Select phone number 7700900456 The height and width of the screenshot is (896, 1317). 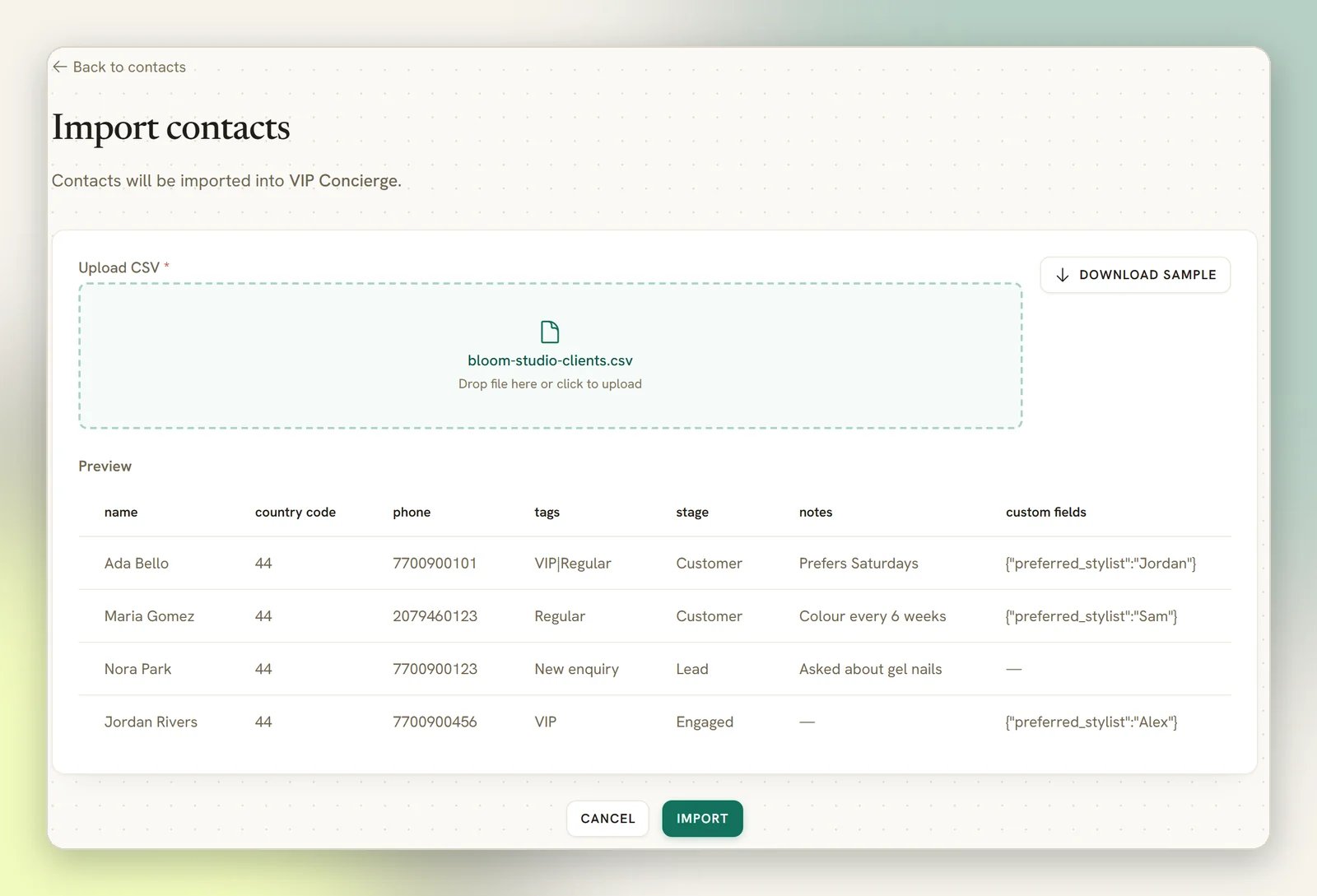click(435, 722)
